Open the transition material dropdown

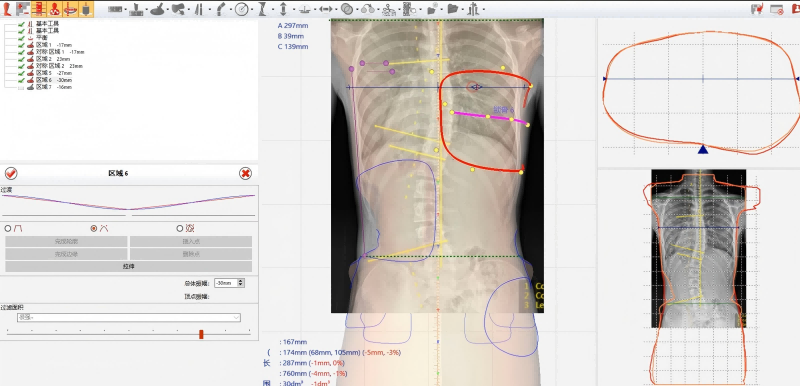[129, 318]
